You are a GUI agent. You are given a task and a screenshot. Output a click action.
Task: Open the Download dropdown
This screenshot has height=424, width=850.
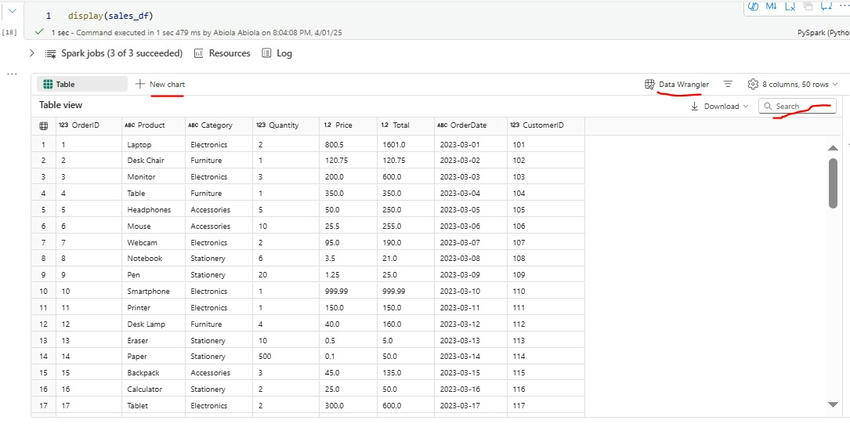[x=719, y=106]
